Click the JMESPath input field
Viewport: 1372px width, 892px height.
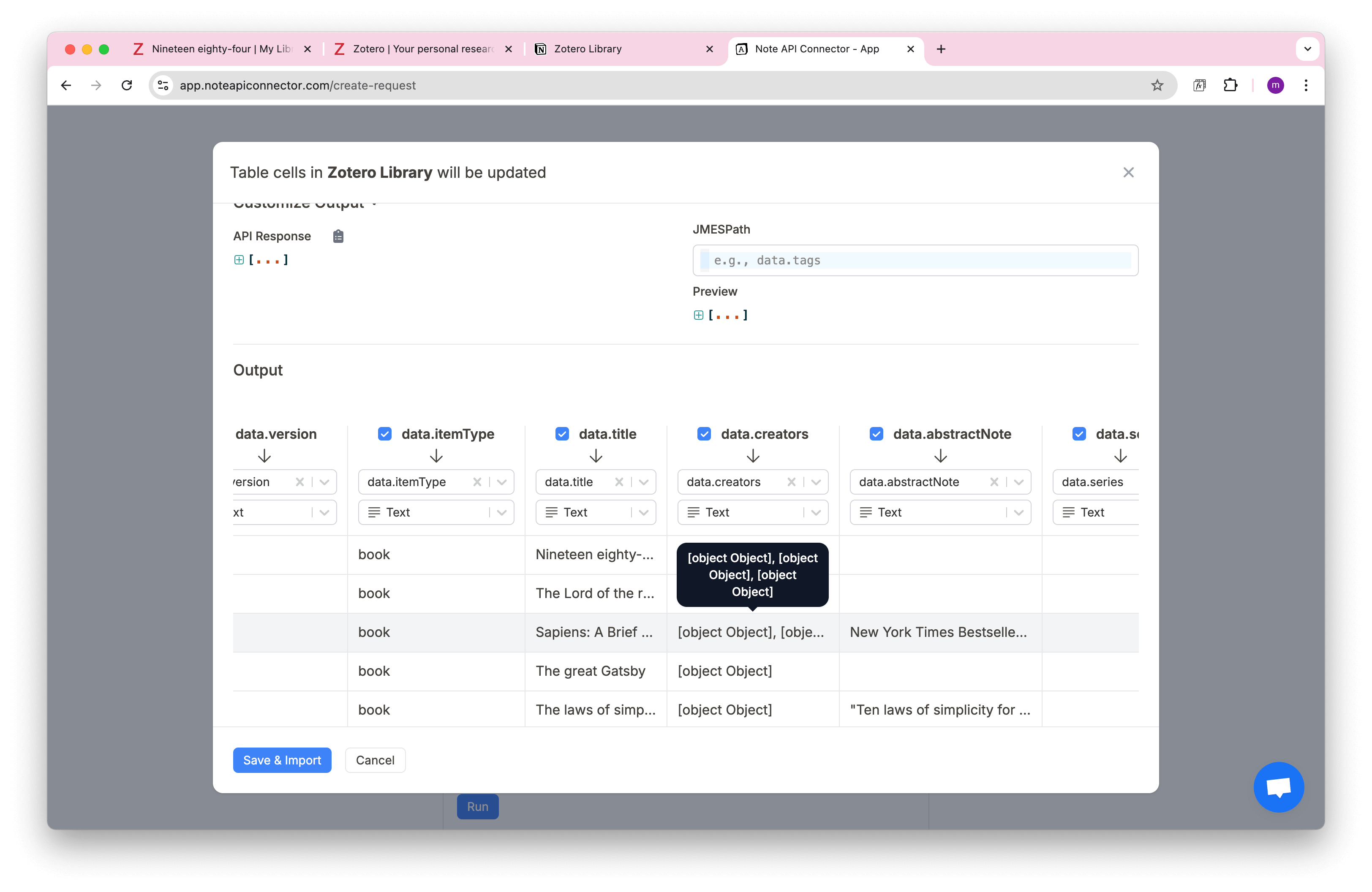coord(915,261)
